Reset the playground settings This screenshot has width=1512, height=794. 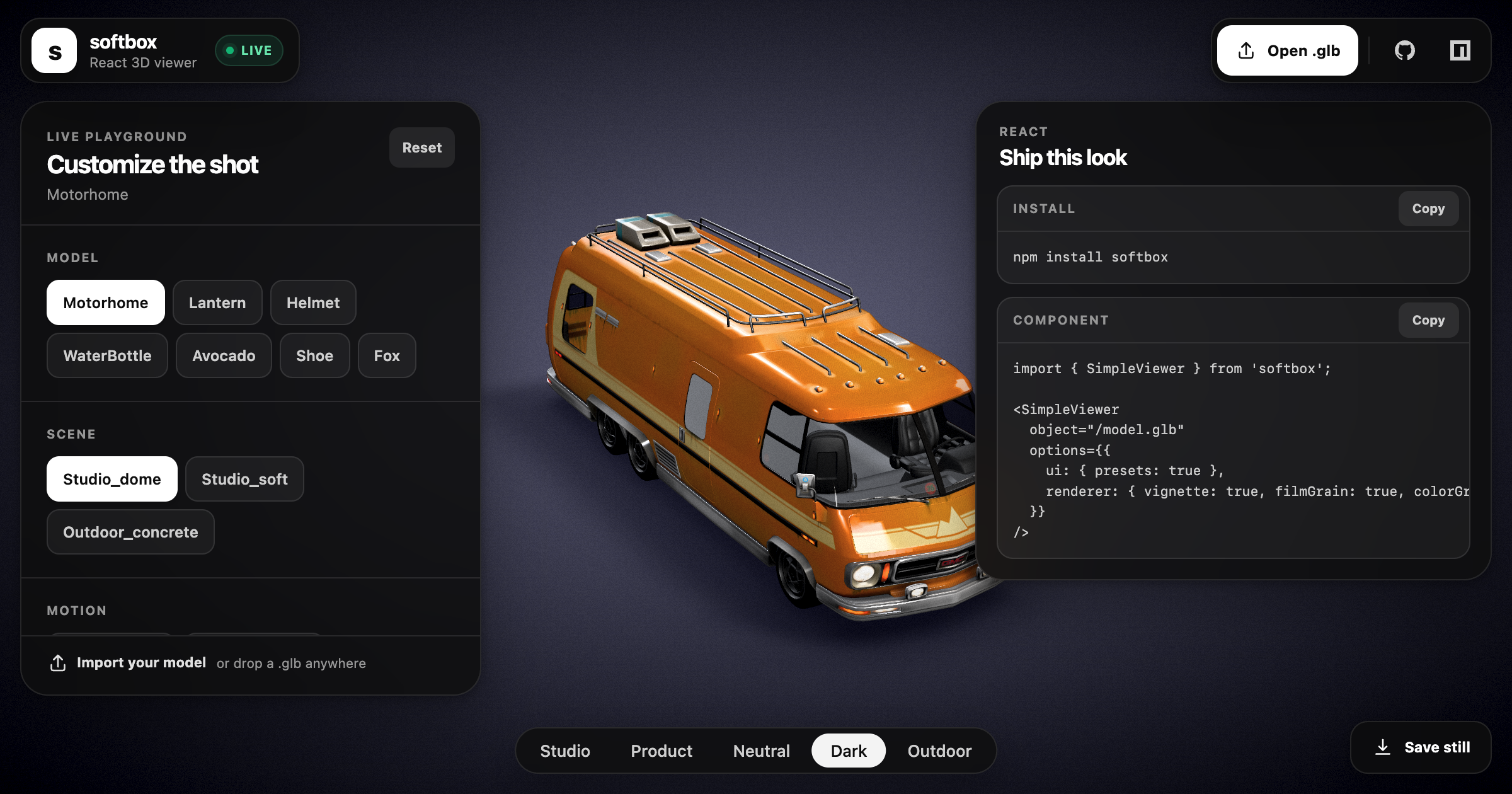click(422, 147)
